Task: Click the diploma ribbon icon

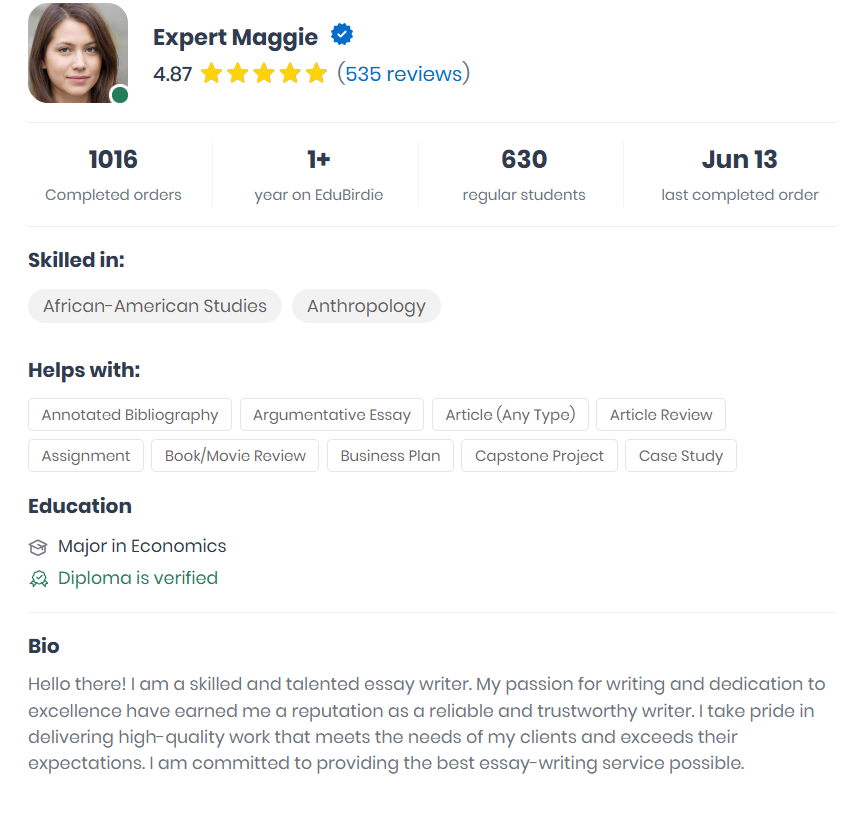Action: tap(38, 579)
